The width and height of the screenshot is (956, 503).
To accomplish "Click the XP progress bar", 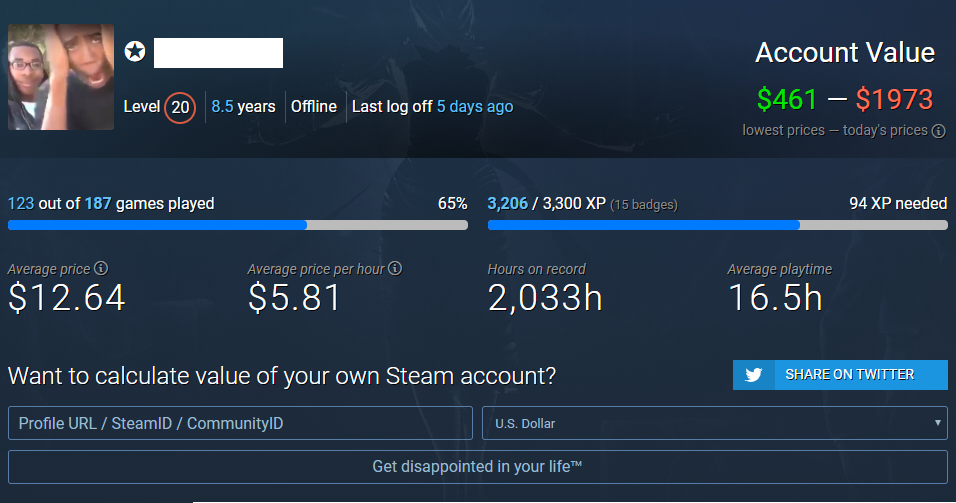I will 717,225.
